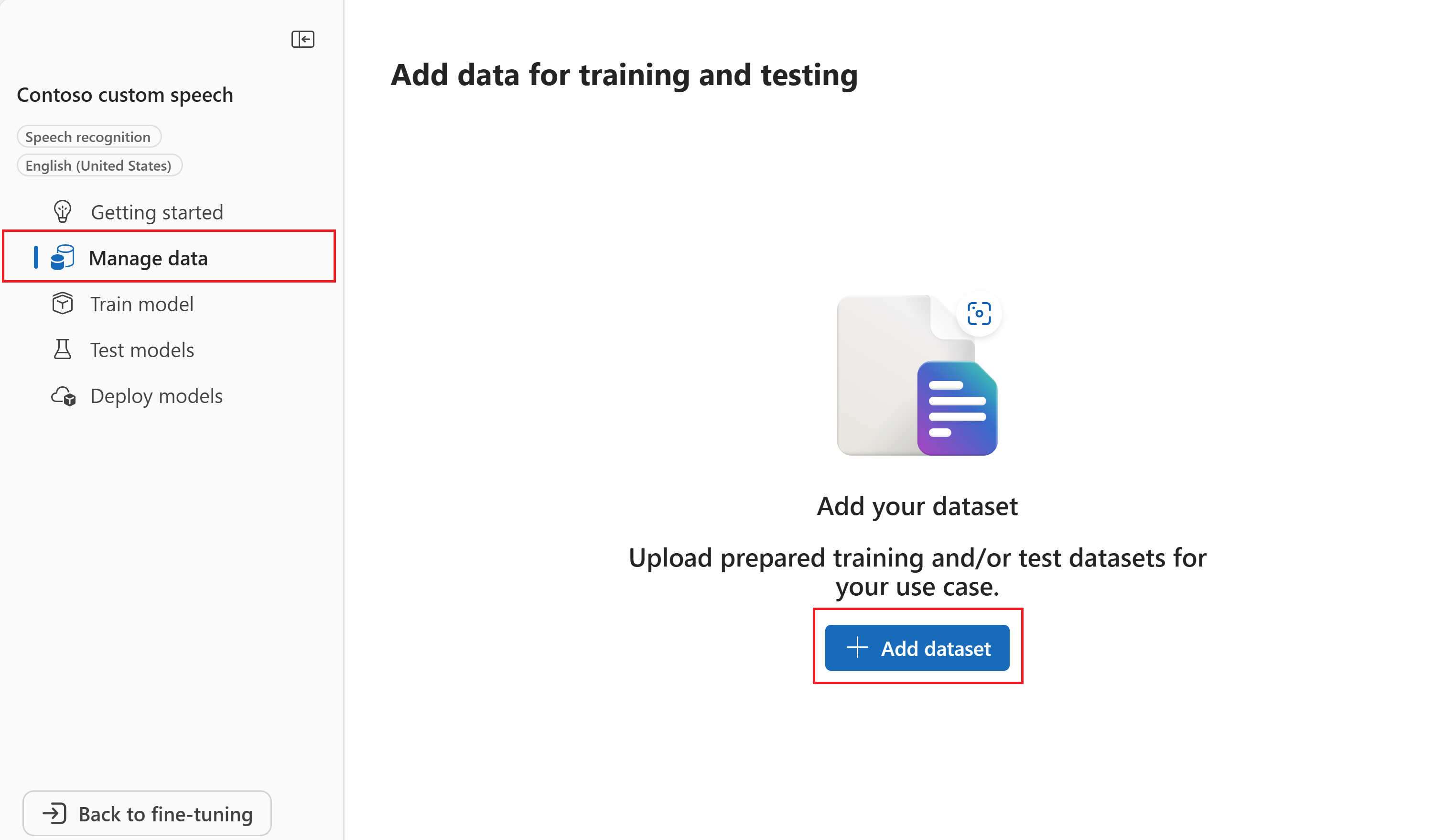This screenshot has width=1456, height=840.
Task: Go to the Train model section
Action: 142,304
